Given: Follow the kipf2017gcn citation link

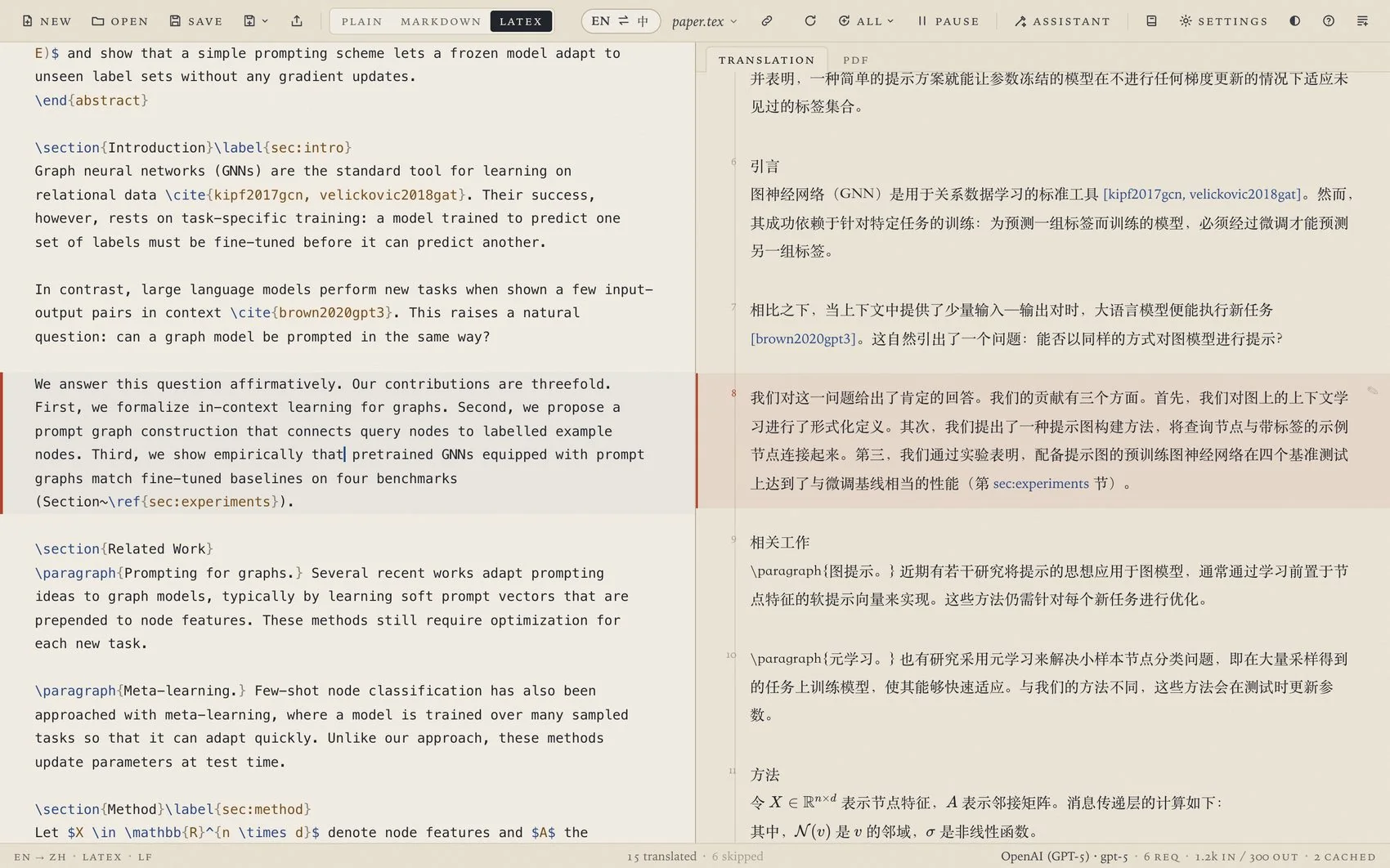Looking at the screenshot, I should tap(1143, 195).
